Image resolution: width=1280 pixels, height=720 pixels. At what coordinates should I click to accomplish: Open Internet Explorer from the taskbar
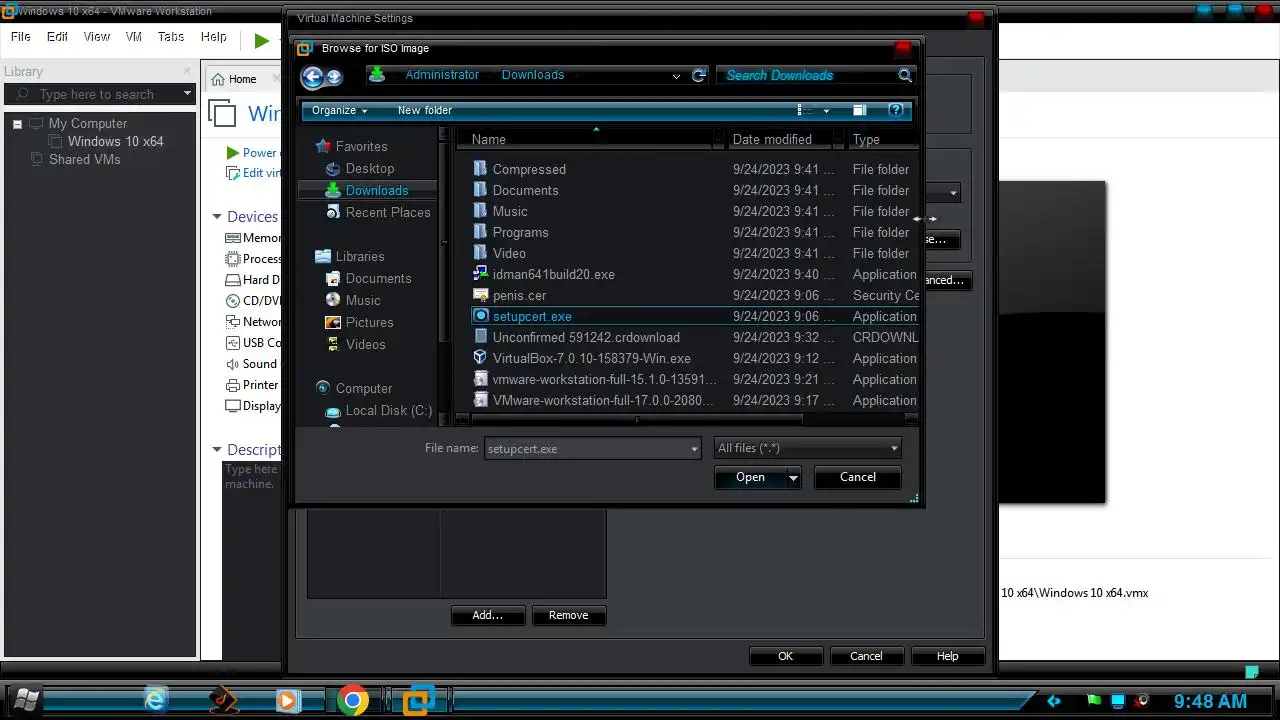155,700
